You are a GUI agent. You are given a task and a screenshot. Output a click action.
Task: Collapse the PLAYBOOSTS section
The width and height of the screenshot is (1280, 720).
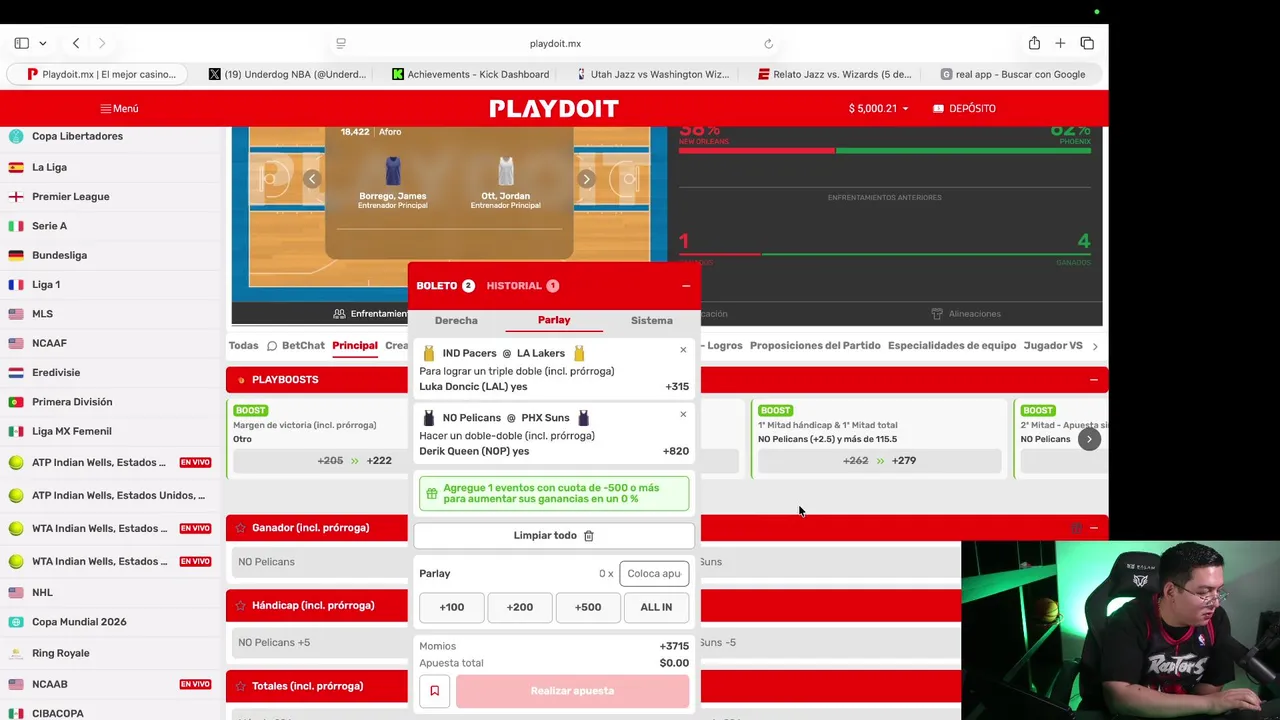pyautogui.click(x=1093, y=380)
